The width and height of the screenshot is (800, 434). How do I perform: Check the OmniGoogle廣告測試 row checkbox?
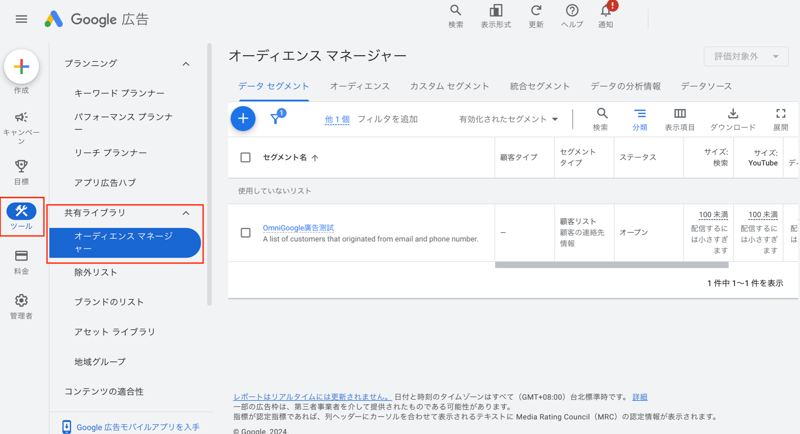pyautogui.click(x=245, y=233)
